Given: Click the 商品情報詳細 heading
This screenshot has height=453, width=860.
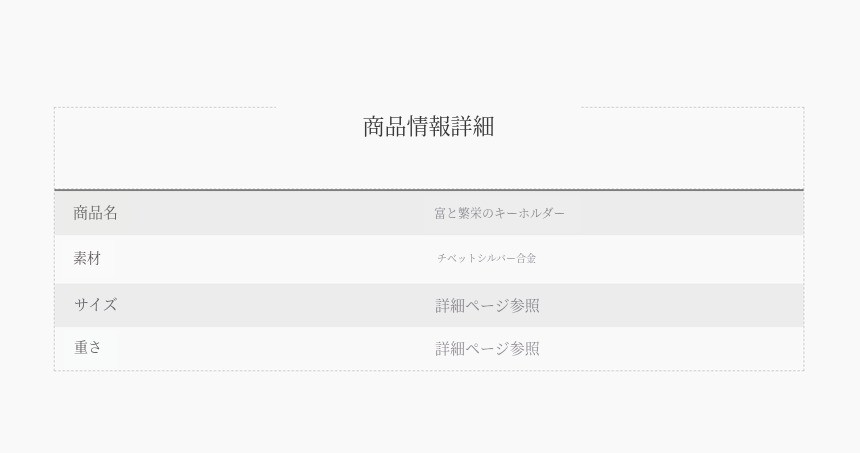Looking at the screenshot, I should coord(428,127).
